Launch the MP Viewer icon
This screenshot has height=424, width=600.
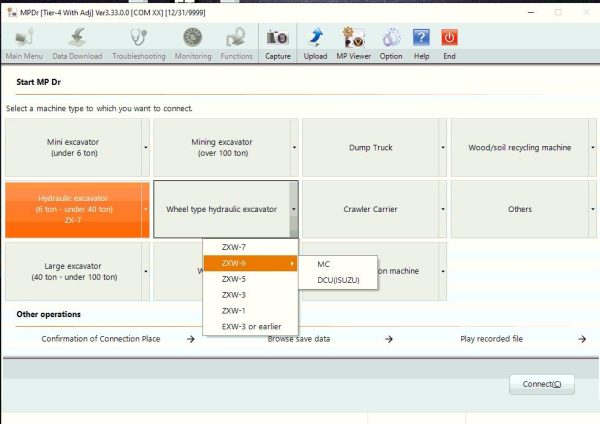pos(353,38)
